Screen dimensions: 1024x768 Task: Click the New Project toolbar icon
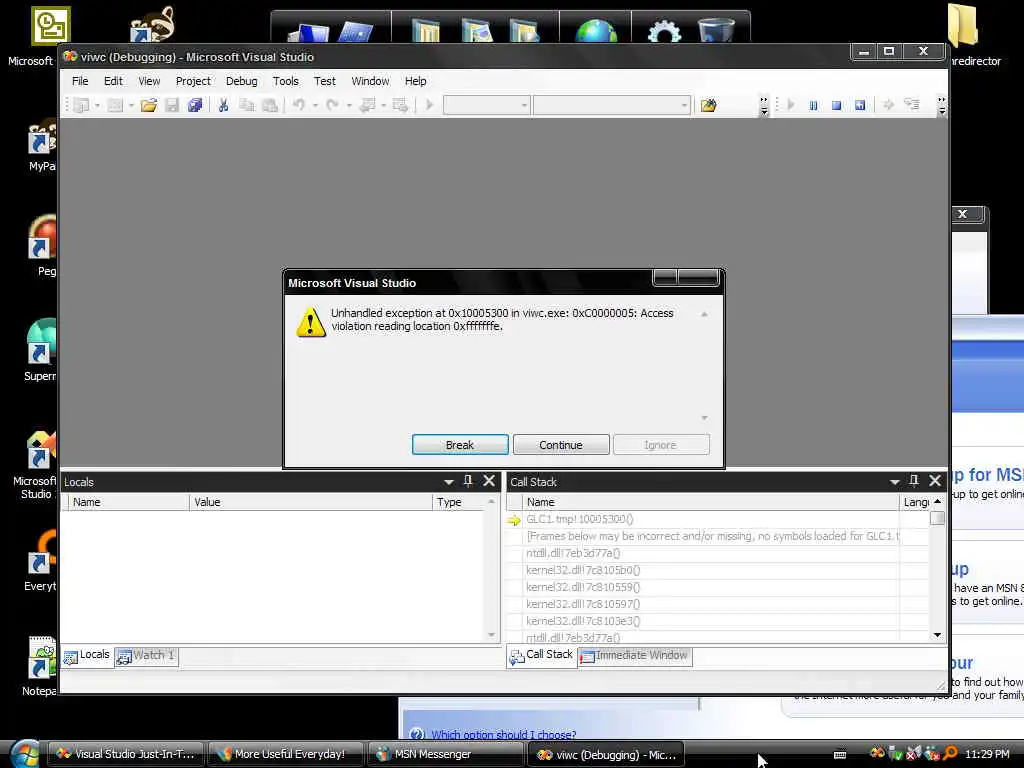pos(81,105)
